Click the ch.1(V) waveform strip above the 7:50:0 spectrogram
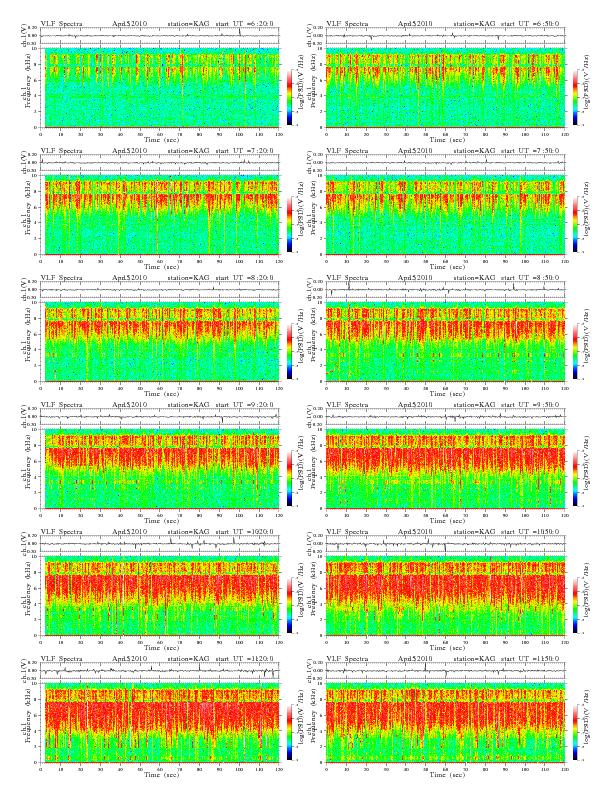Viewport: 612px width, 792px height. click(x=445, y=163)
